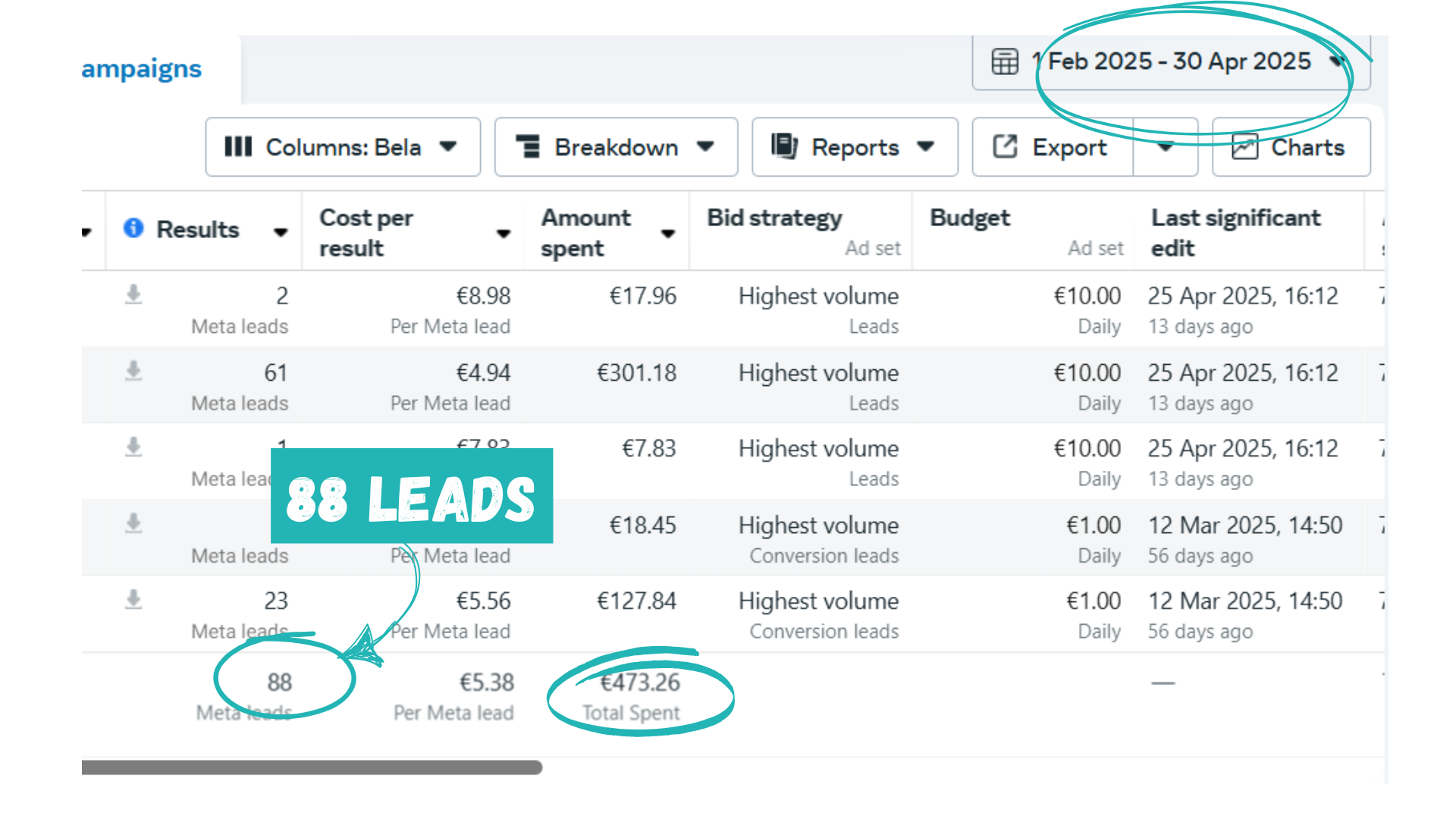Image resolution: width=1456 pixels, height=819 pixels.
Task: Download leads for the 61 Meta leads row
Action: pyautogui.click(x=133, y=371)
